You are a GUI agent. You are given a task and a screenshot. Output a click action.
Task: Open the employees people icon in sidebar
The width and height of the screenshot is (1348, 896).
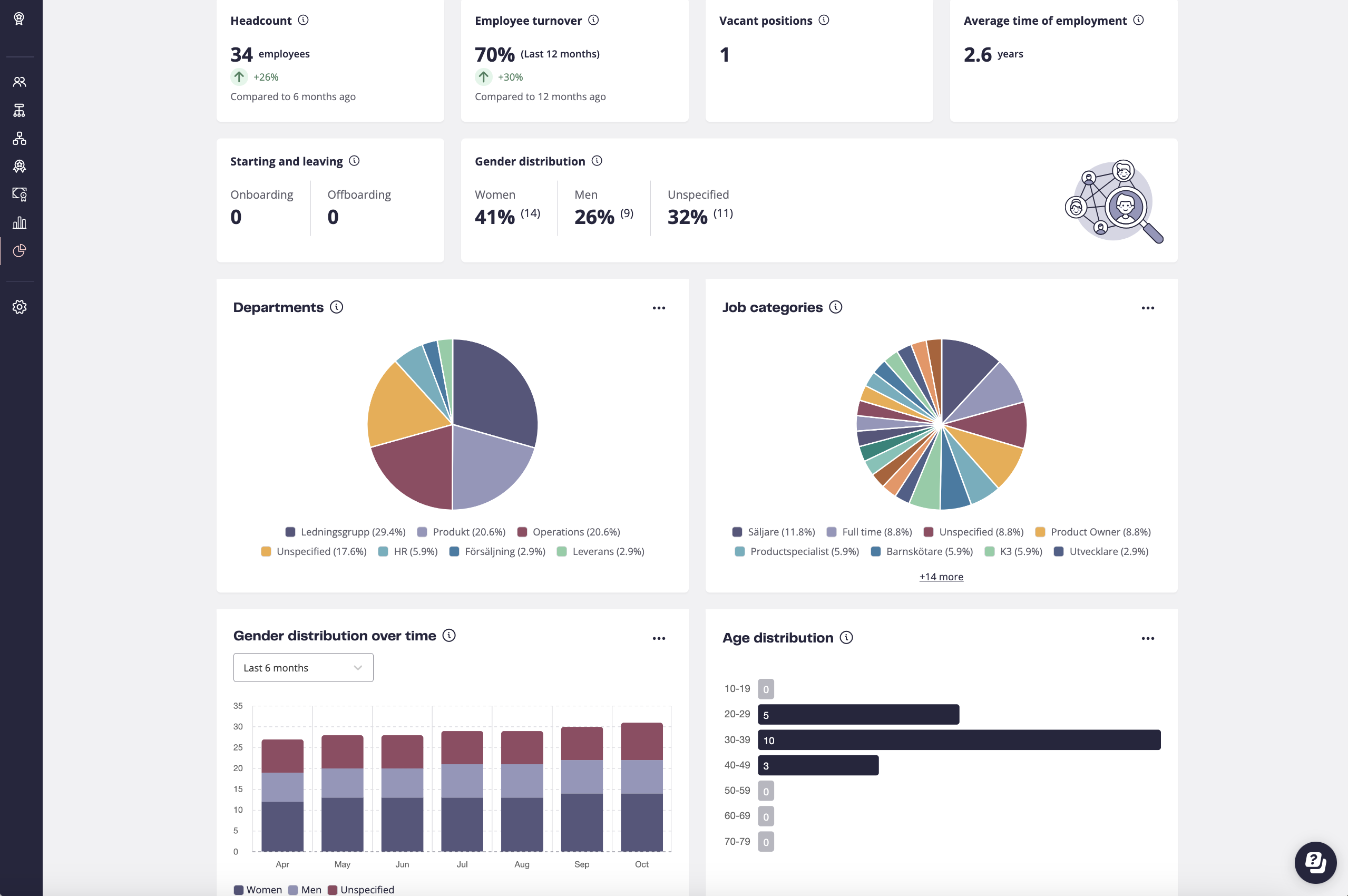[x=19, y=82]
